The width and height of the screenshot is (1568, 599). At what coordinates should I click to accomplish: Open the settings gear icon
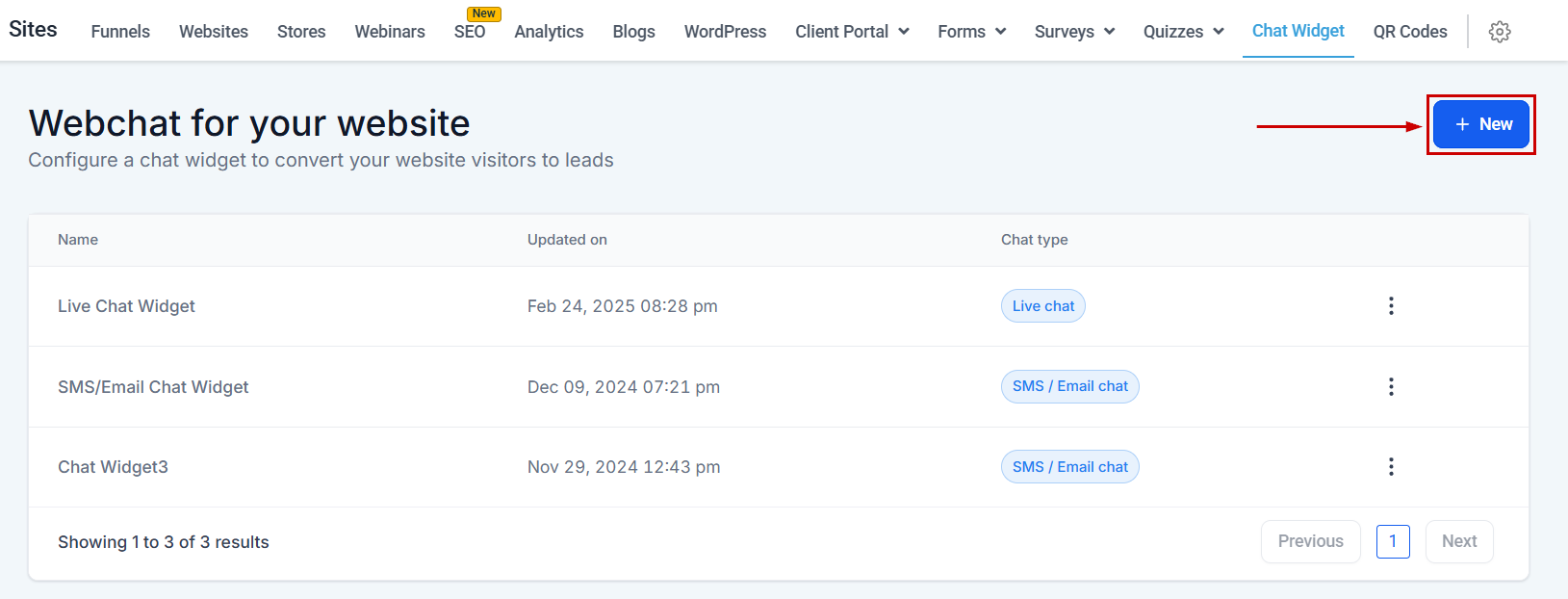[1499, 32]
